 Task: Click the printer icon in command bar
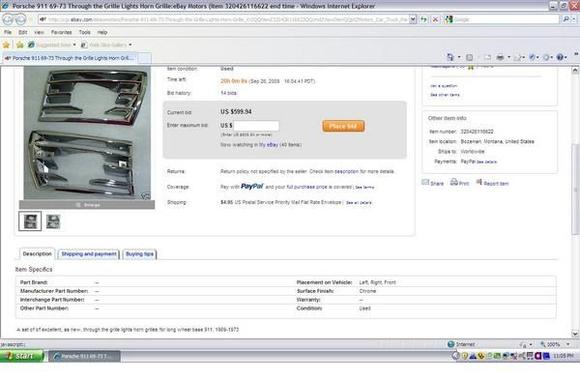[x=500, y=57]
